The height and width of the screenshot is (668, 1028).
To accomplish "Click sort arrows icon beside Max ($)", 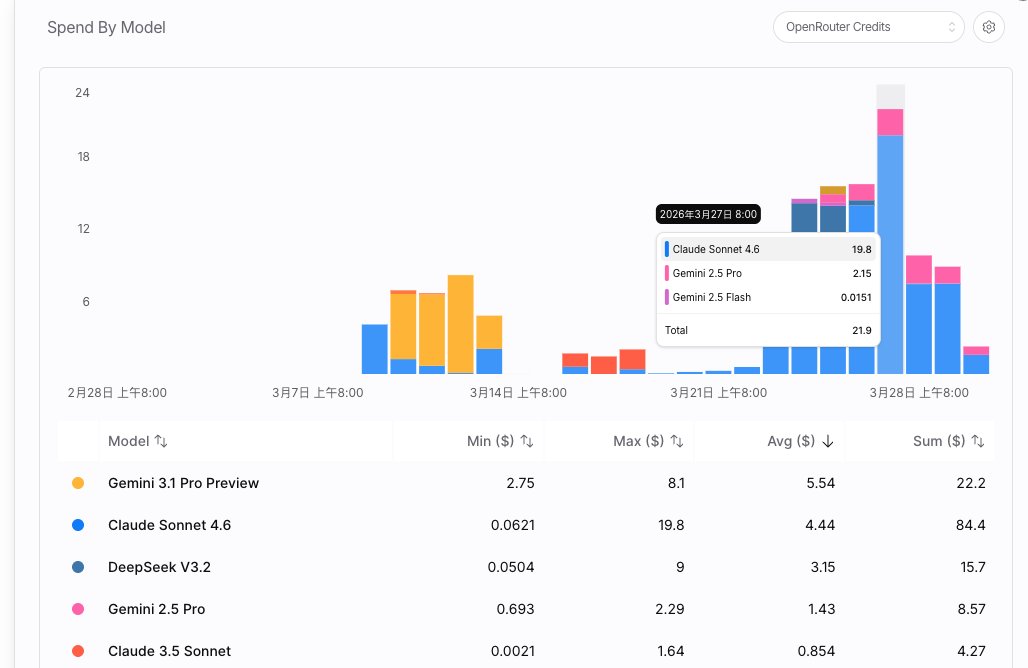I will pos(677,441).
